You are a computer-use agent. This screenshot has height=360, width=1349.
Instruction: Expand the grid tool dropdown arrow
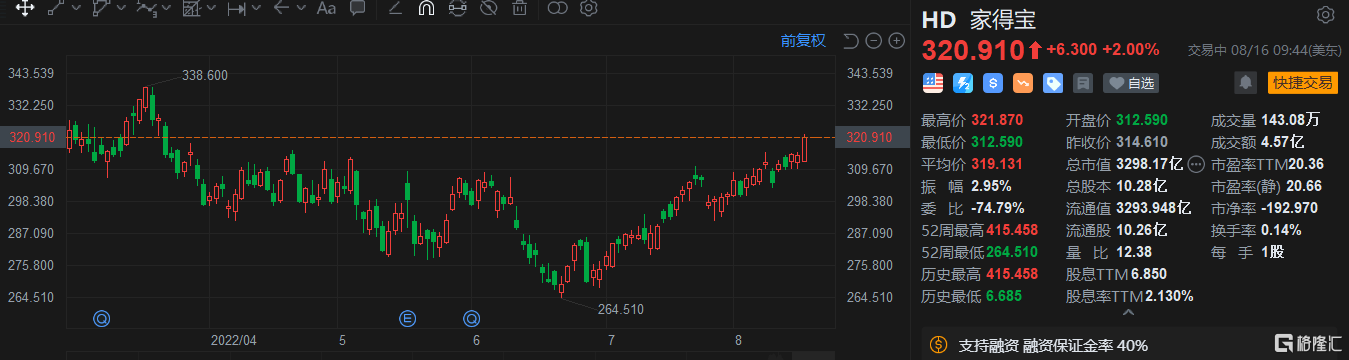pos(212,9)
